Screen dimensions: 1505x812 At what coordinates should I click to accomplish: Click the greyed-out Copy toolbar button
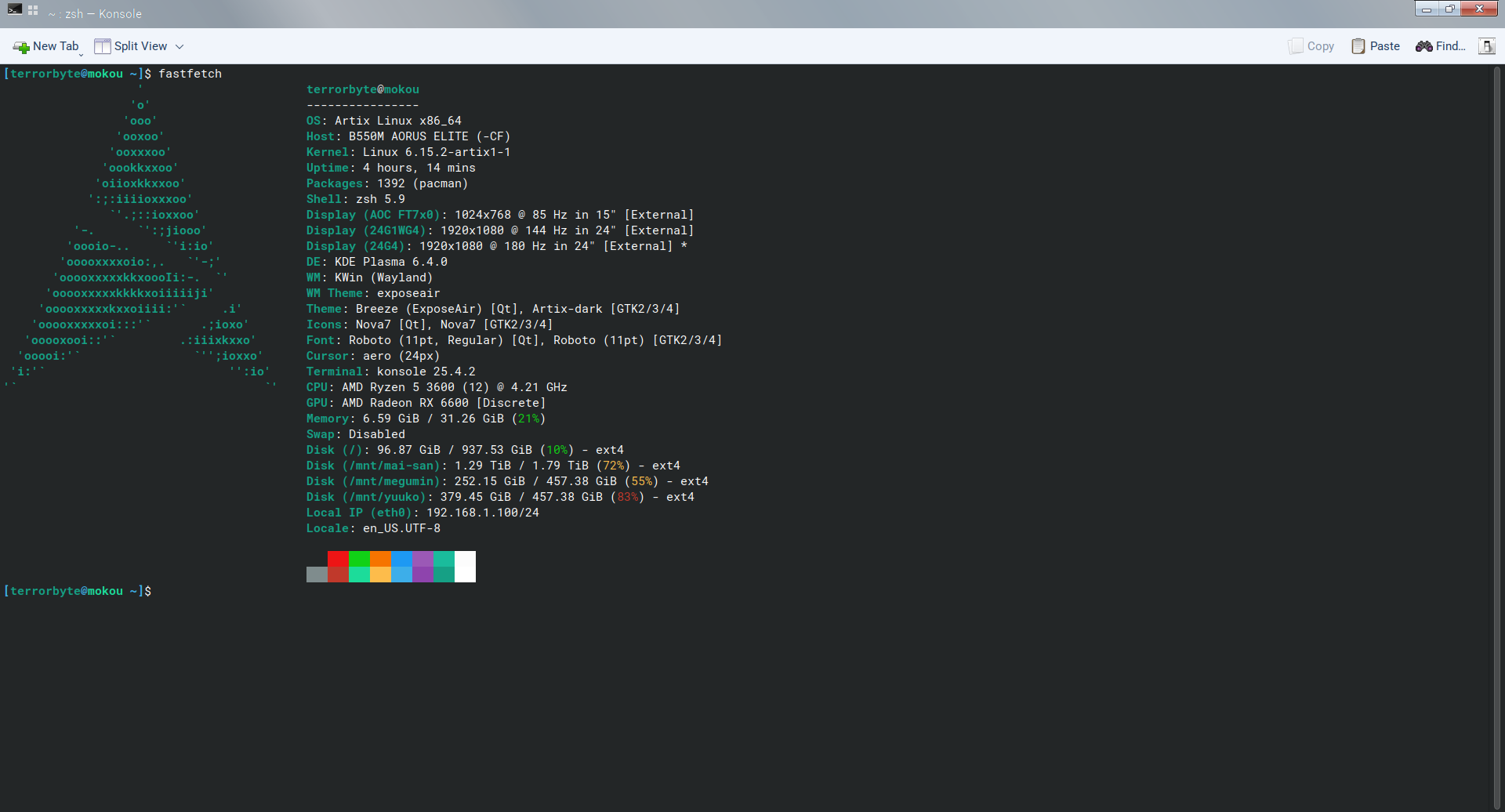tap(1311, 46)
